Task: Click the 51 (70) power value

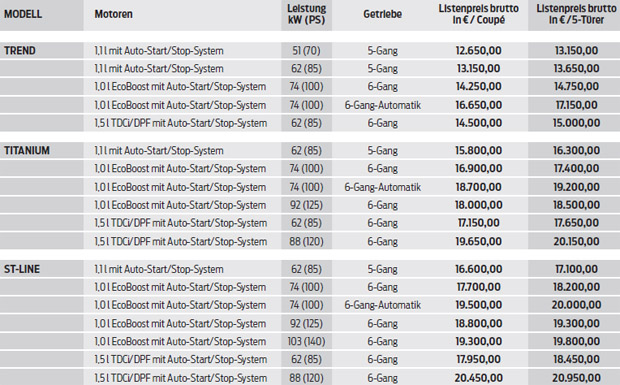Action: point(306,51)
